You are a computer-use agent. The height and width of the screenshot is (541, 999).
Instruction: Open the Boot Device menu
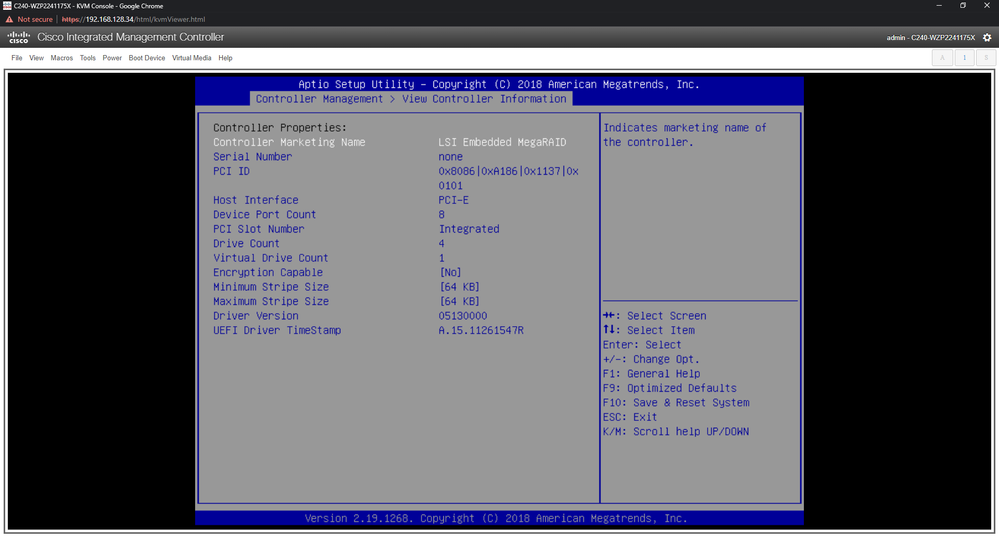tap(147, 58)
